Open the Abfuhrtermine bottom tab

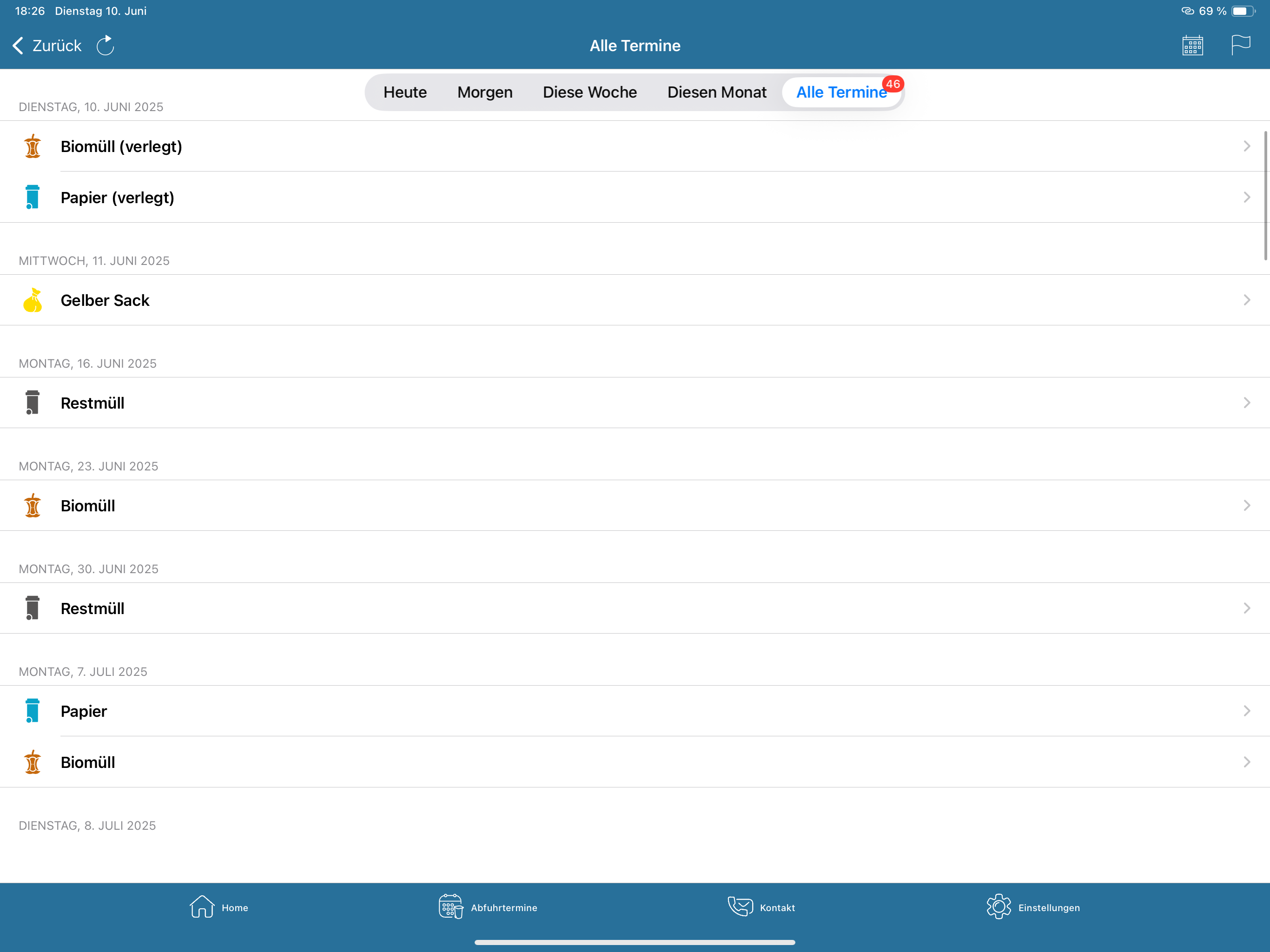click(x=488, y=907)
